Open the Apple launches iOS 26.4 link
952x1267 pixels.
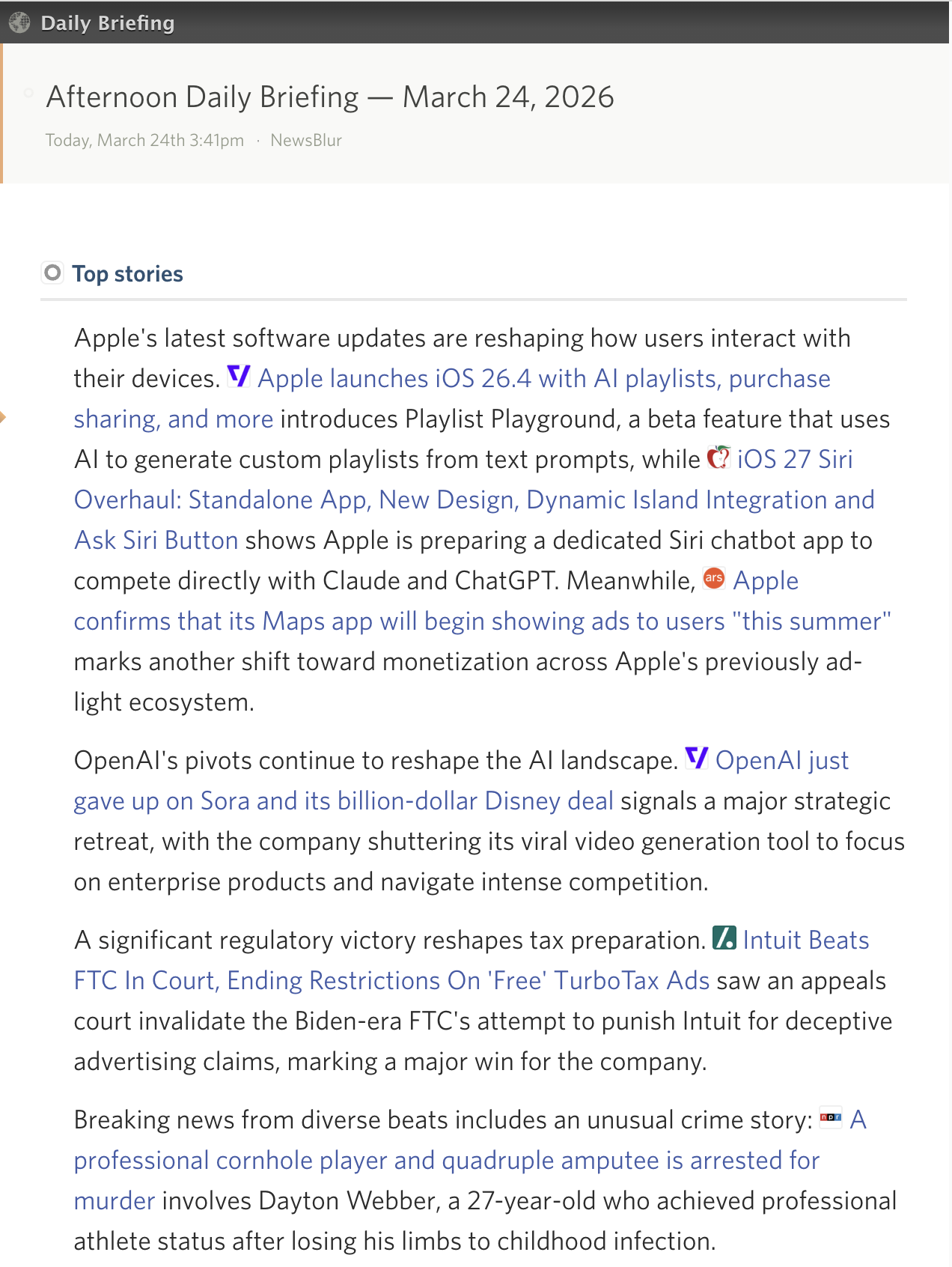[x=543, y=379]
